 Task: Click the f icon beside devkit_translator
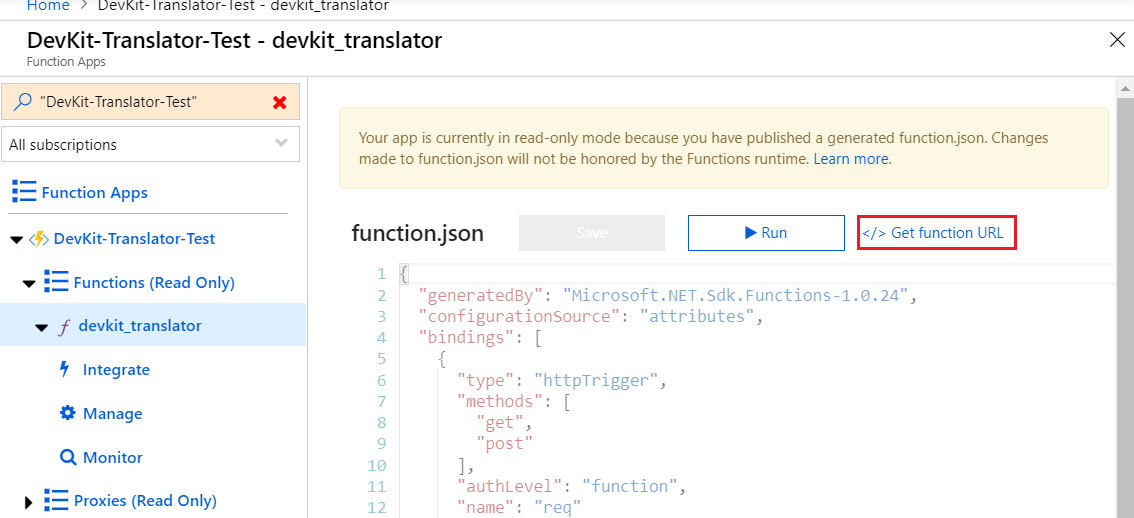tap(64, 326)
